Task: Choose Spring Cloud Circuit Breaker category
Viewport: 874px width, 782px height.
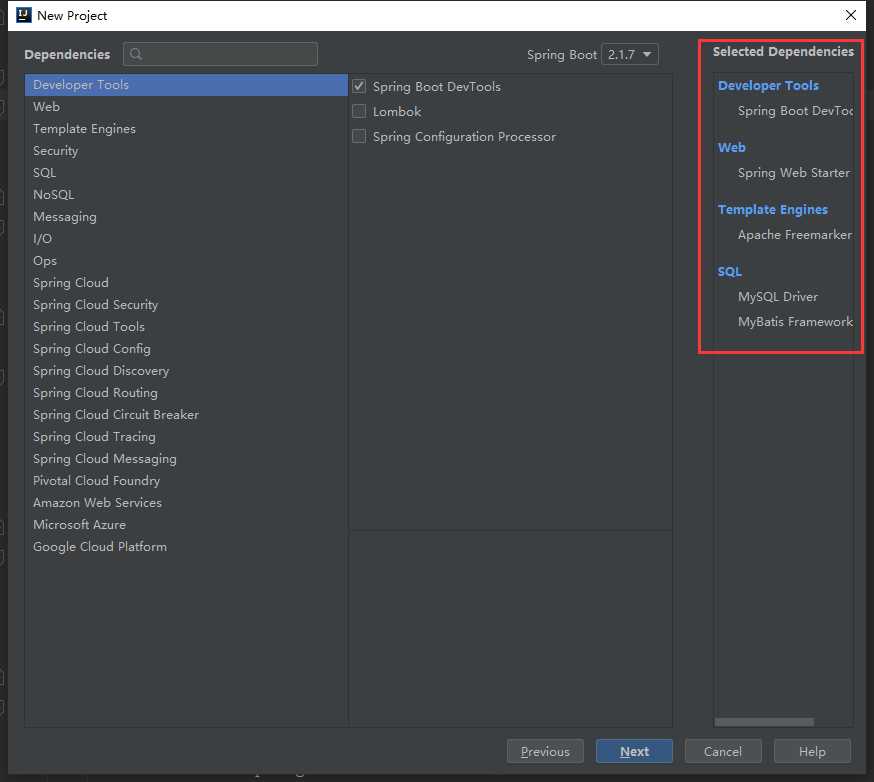Action: [186, 415]
